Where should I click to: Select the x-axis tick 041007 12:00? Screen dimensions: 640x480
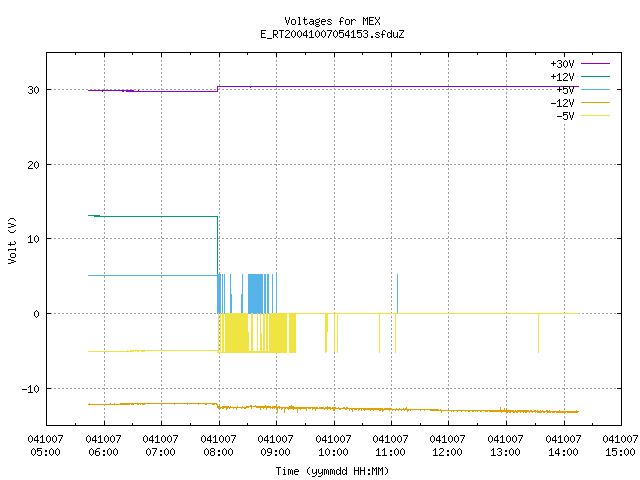click(x=448, y=446)
